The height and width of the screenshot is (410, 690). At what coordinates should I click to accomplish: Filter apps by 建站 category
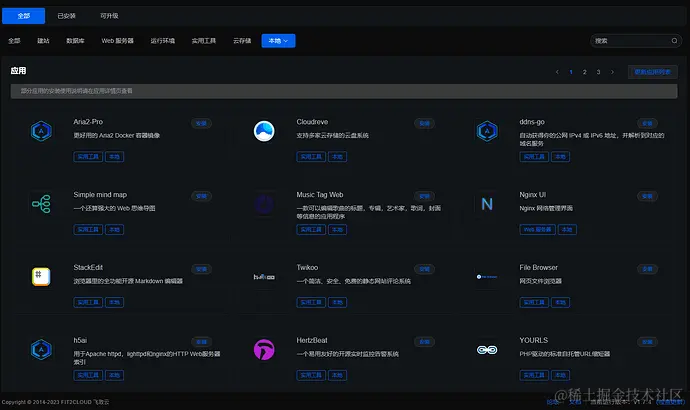[x=43, y=41]
